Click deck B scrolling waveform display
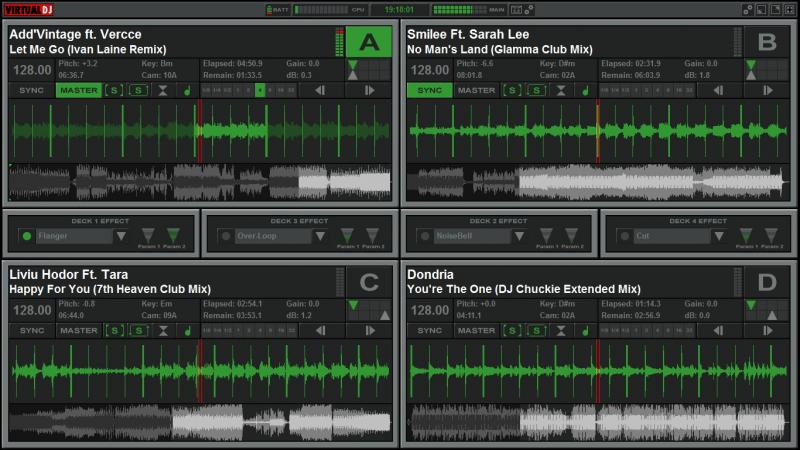Screen dimensions: 800x450 pos(598,131)
